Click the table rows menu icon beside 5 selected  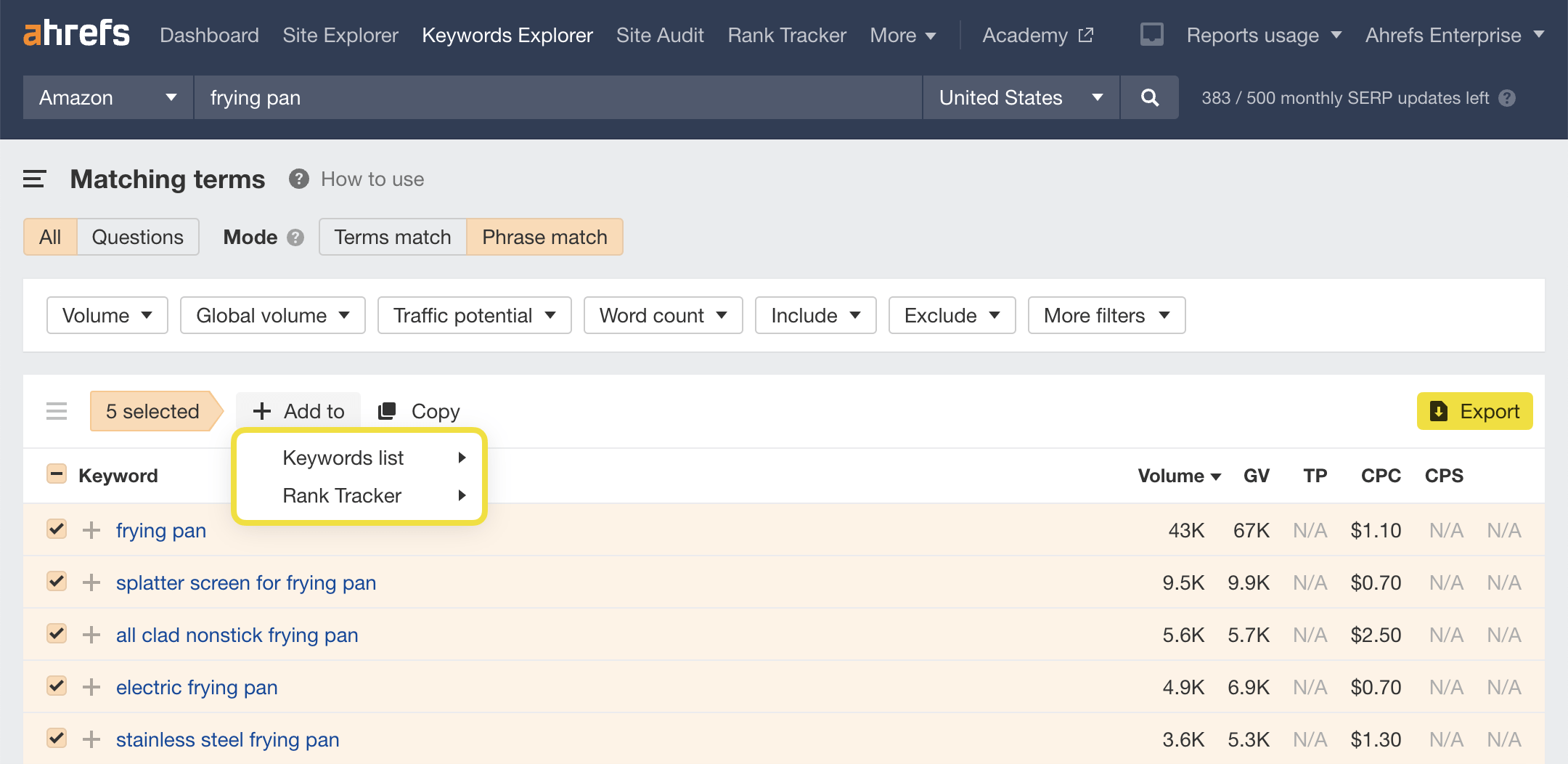coord(57,411)
